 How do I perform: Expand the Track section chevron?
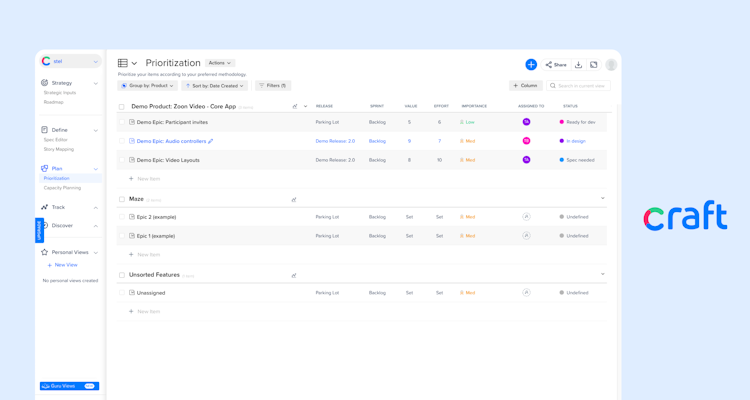pos(96,208)
